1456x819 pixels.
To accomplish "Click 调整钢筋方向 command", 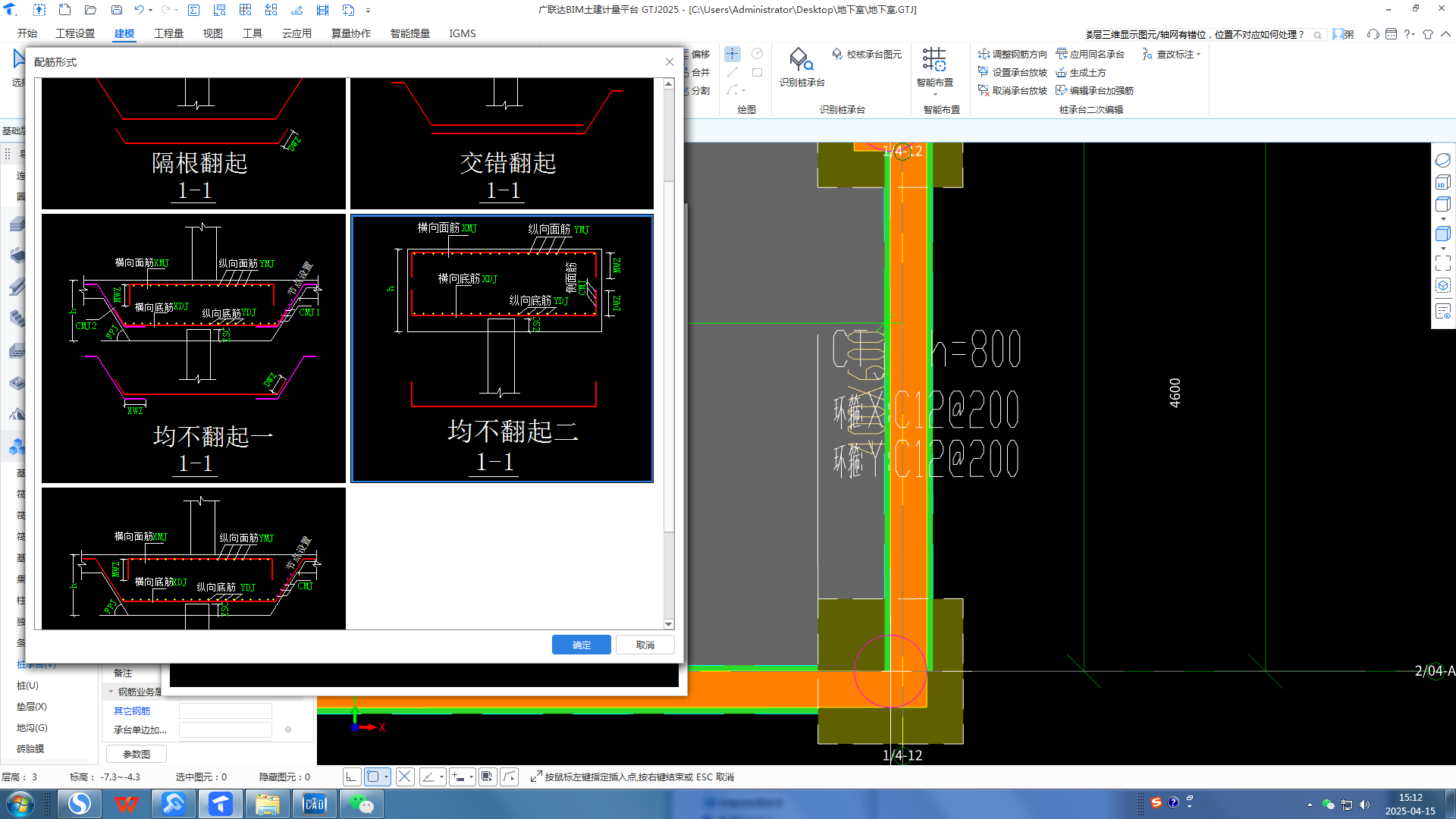I will [x=1012, y=54].
